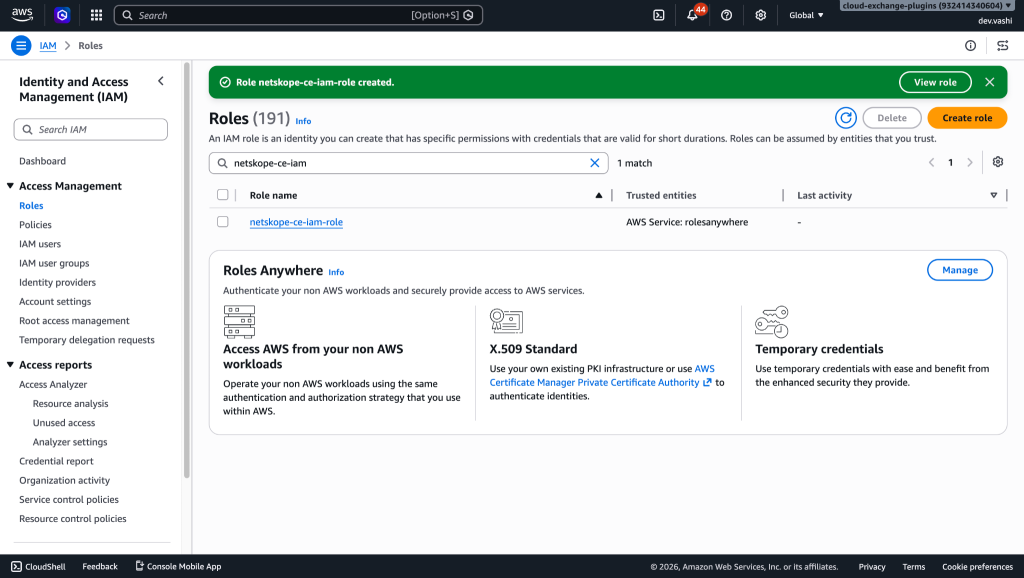Click the search magnifier in Roles filter
Image resolution: width=1024 pixels, height=578 pixels.
click(223, 163)
